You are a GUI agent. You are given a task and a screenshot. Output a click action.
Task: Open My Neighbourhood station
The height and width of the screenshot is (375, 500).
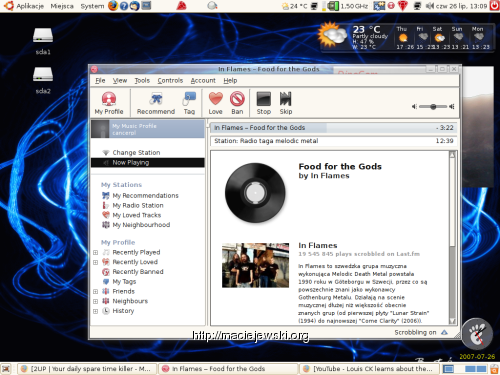click(x=141, y=225)
